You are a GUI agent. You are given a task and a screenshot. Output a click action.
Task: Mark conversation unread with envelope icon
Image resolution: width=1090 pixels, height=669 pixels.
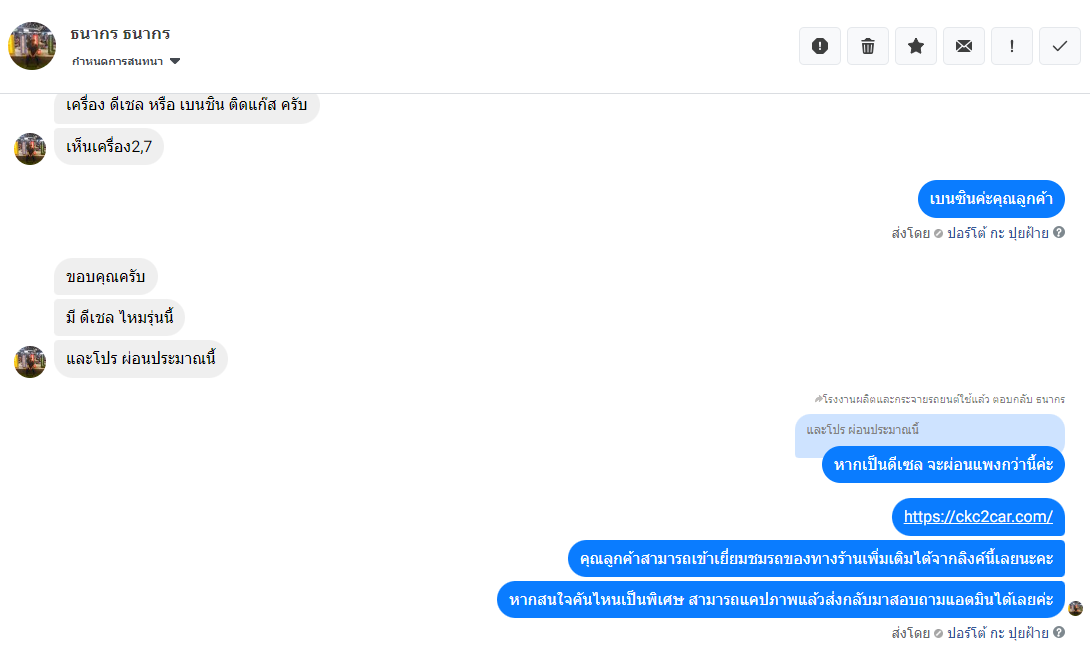[963, 46]
